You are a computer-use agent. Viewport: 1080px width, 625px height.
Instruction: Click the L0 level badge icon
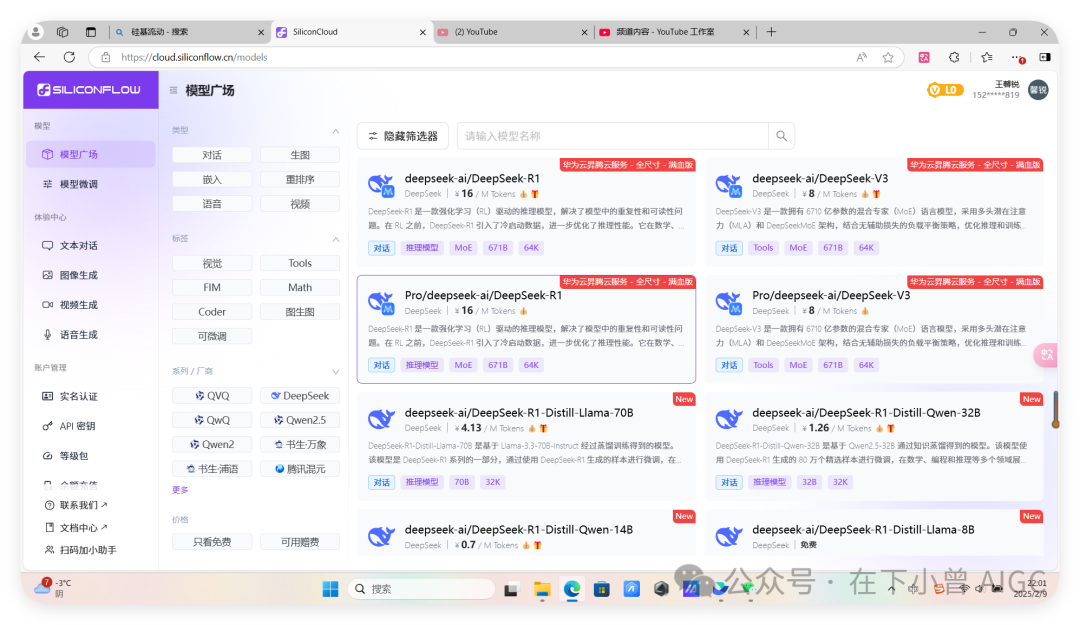coord(945,90)
